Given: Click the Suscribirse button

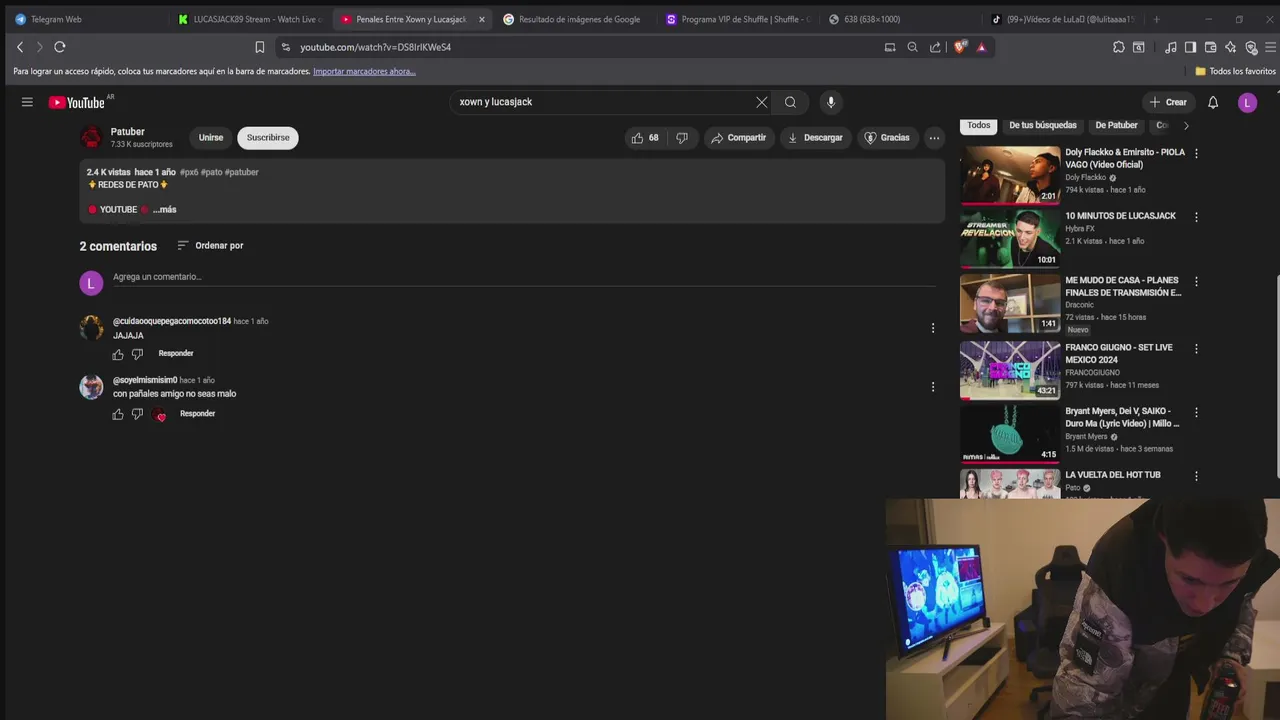Looking at the screenshot, I should click(268, 138).
